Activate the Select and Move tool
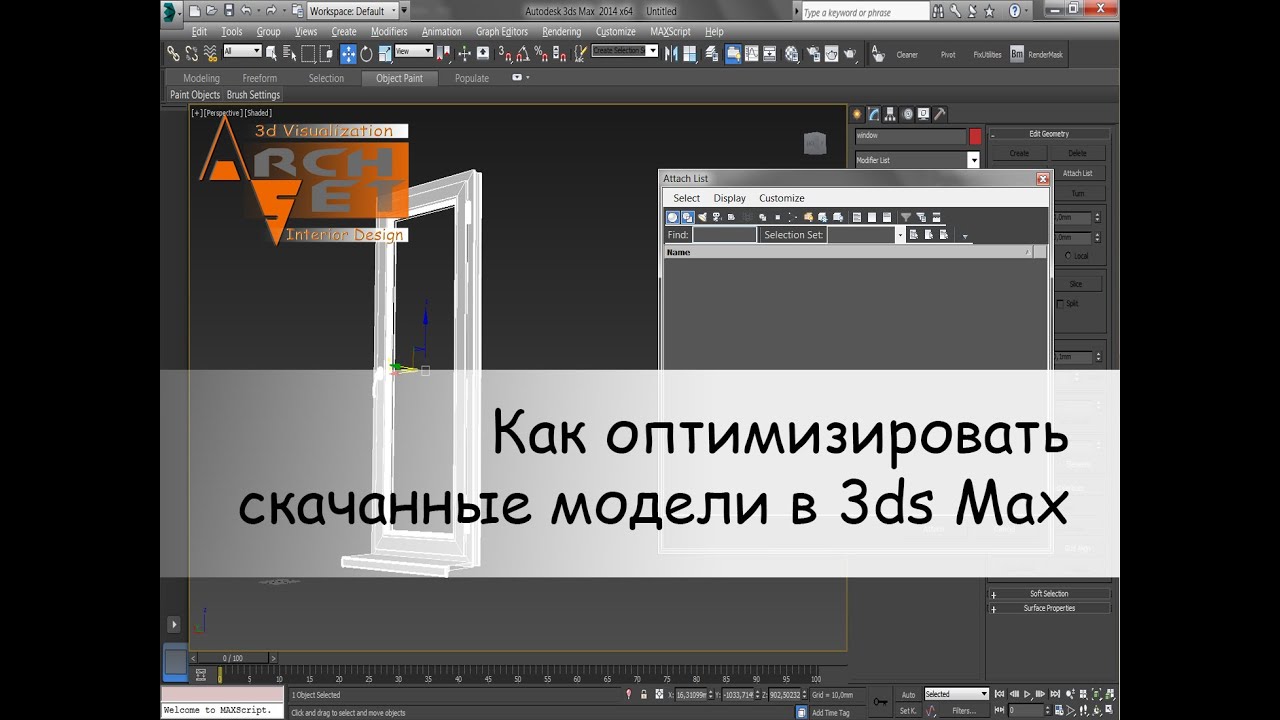 pos(348,53)
